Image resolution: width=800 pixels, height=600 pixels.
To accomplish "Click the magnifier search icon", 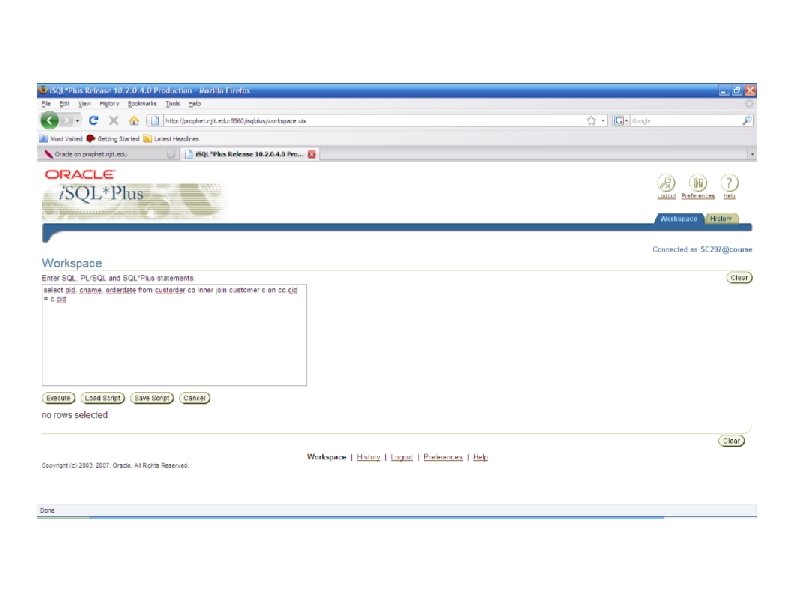I will point(746,120).
